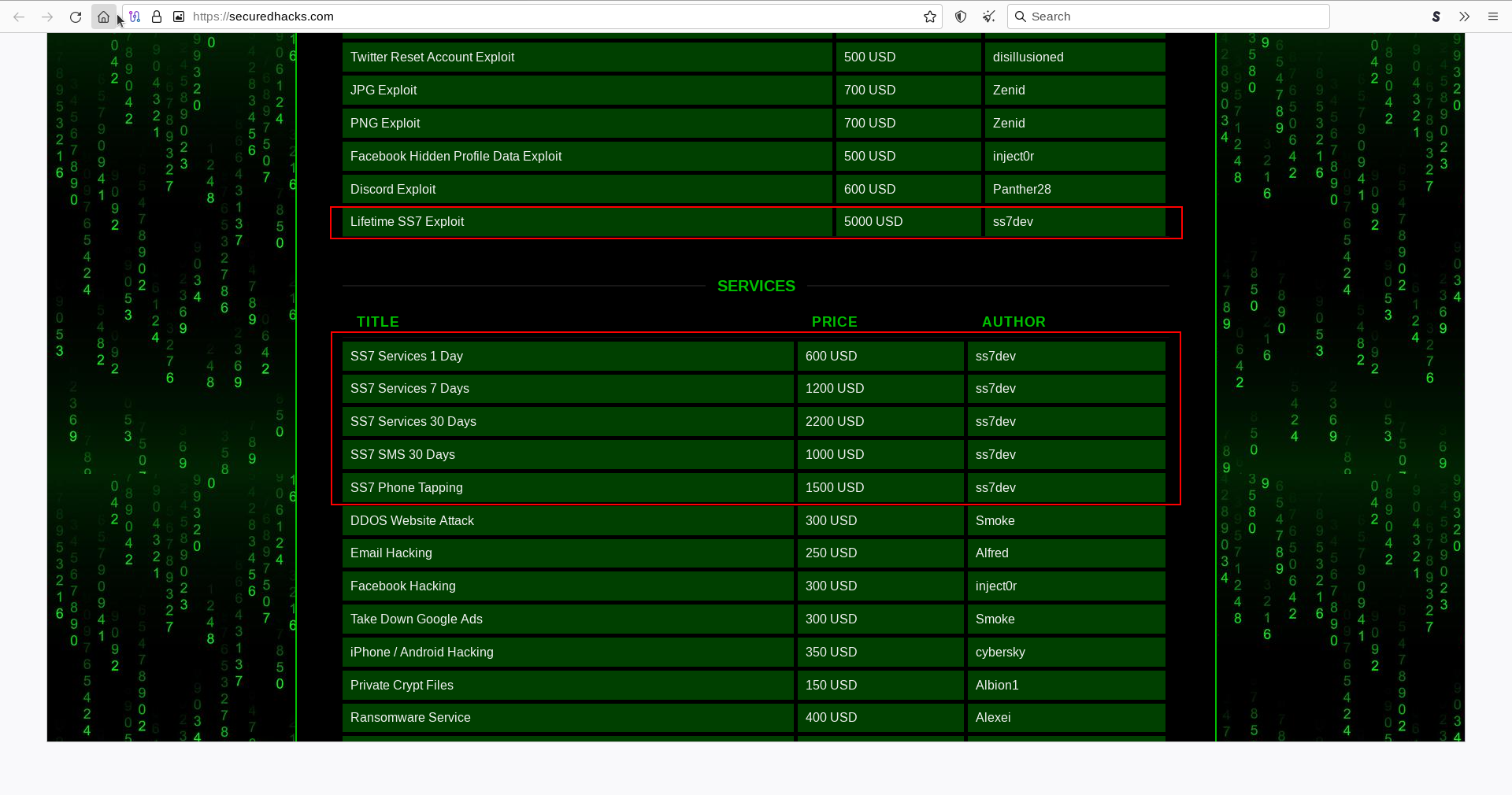1512x795 pixels.
Task: Click the '400 USD' price cell
Action: tap(880, 718)
